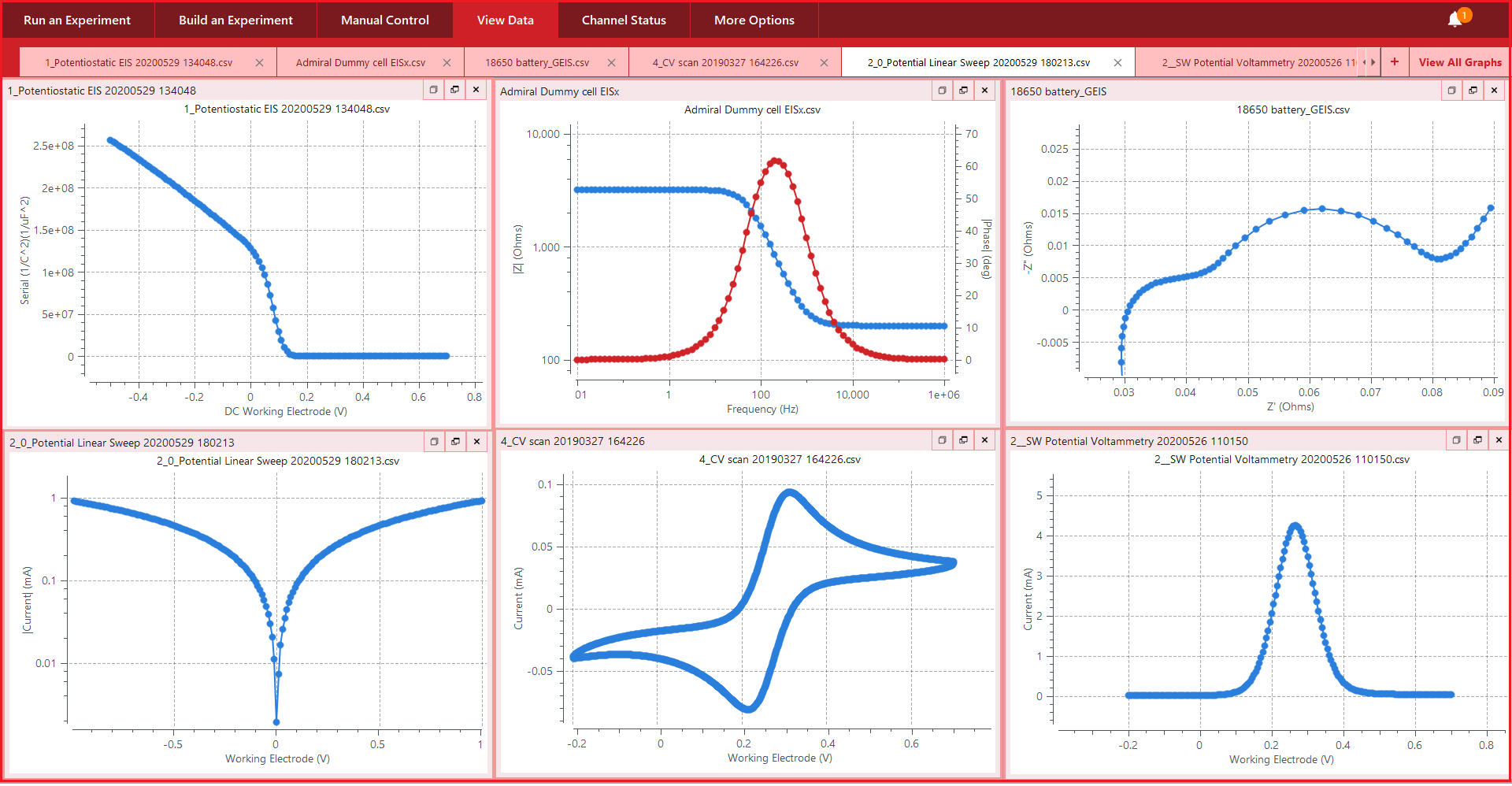This screenshot has height=786, width=1512.
Task: Pop out the Admiral Dummy cell EISx panel
Action: [963, 91]
